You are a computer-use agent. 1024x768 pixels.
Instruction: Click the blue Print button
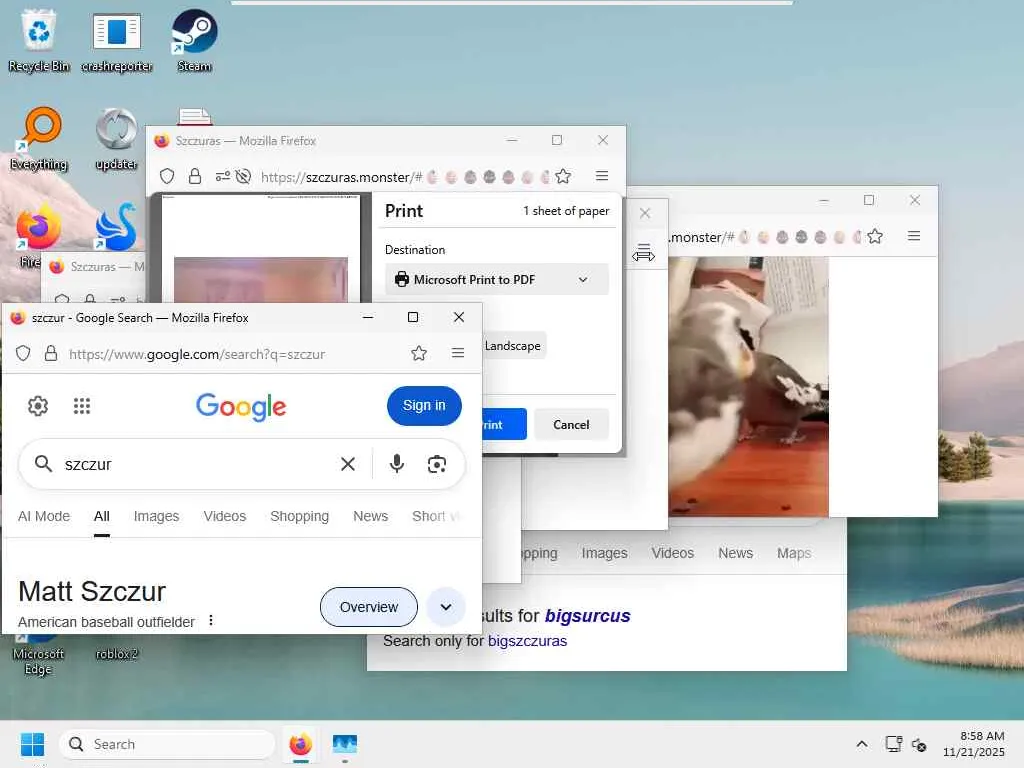[504, 424]
